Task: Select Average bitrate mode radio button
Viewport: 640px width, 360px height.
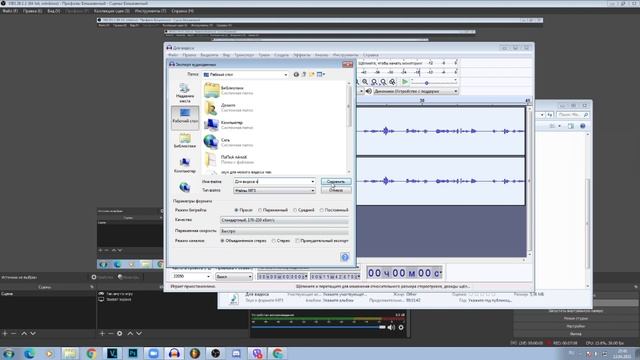Action: pyautogui.click(x=295, y=210)
